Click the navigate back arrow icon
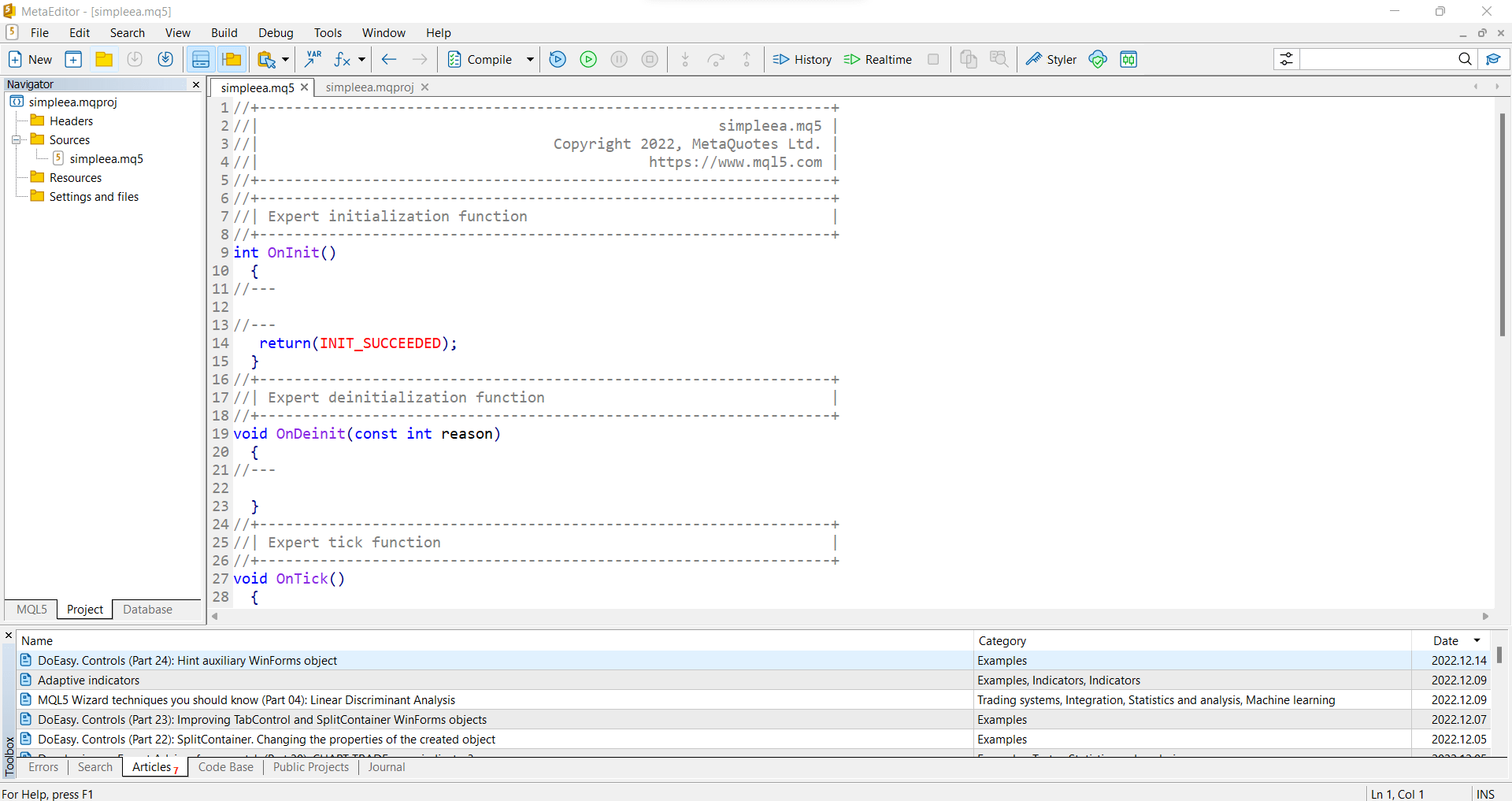 (x=389, y=59)
